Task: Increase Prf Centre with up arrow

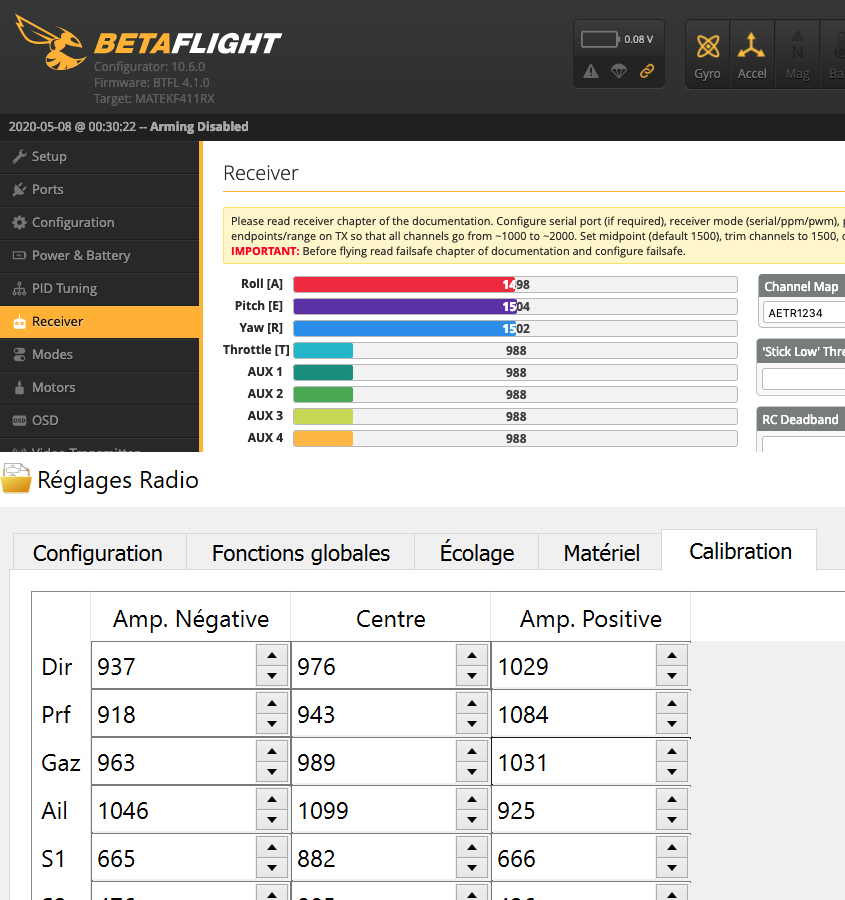Action: 472,704
